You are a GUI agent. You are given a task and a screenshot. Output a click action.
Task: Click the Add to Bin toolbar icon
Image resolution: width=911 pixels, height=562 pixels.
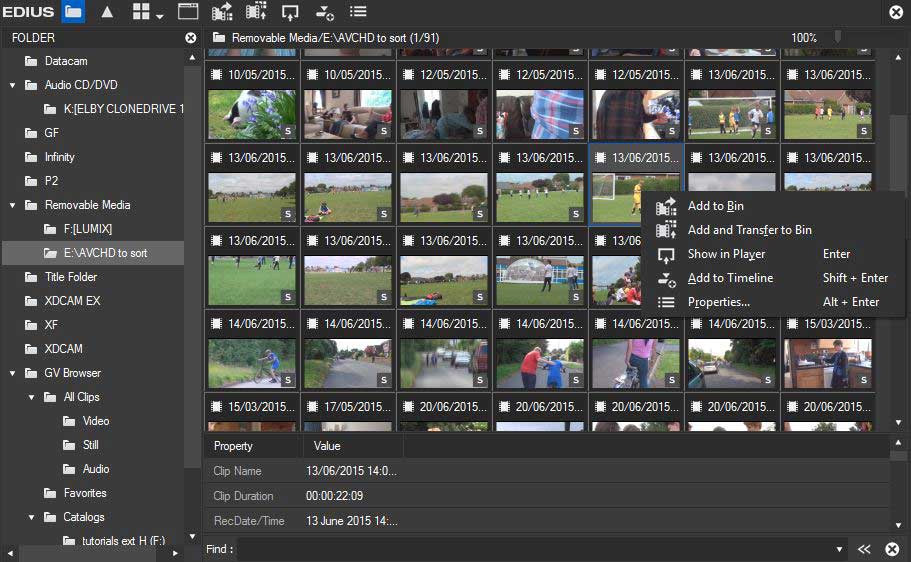222,12
